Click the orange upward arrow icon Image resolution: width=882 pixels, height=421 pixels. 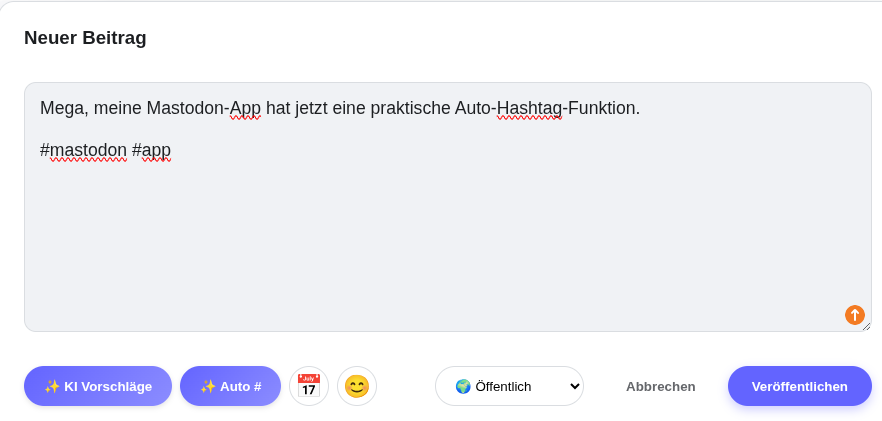point(854,315)
